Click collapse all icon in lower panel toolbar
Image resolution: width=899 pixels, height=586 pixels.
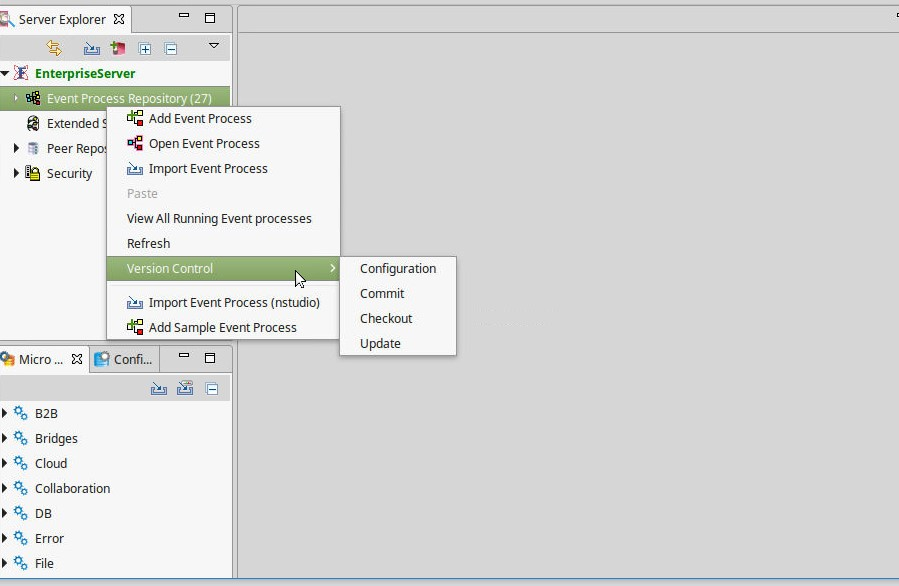click(x=212, y=389)
